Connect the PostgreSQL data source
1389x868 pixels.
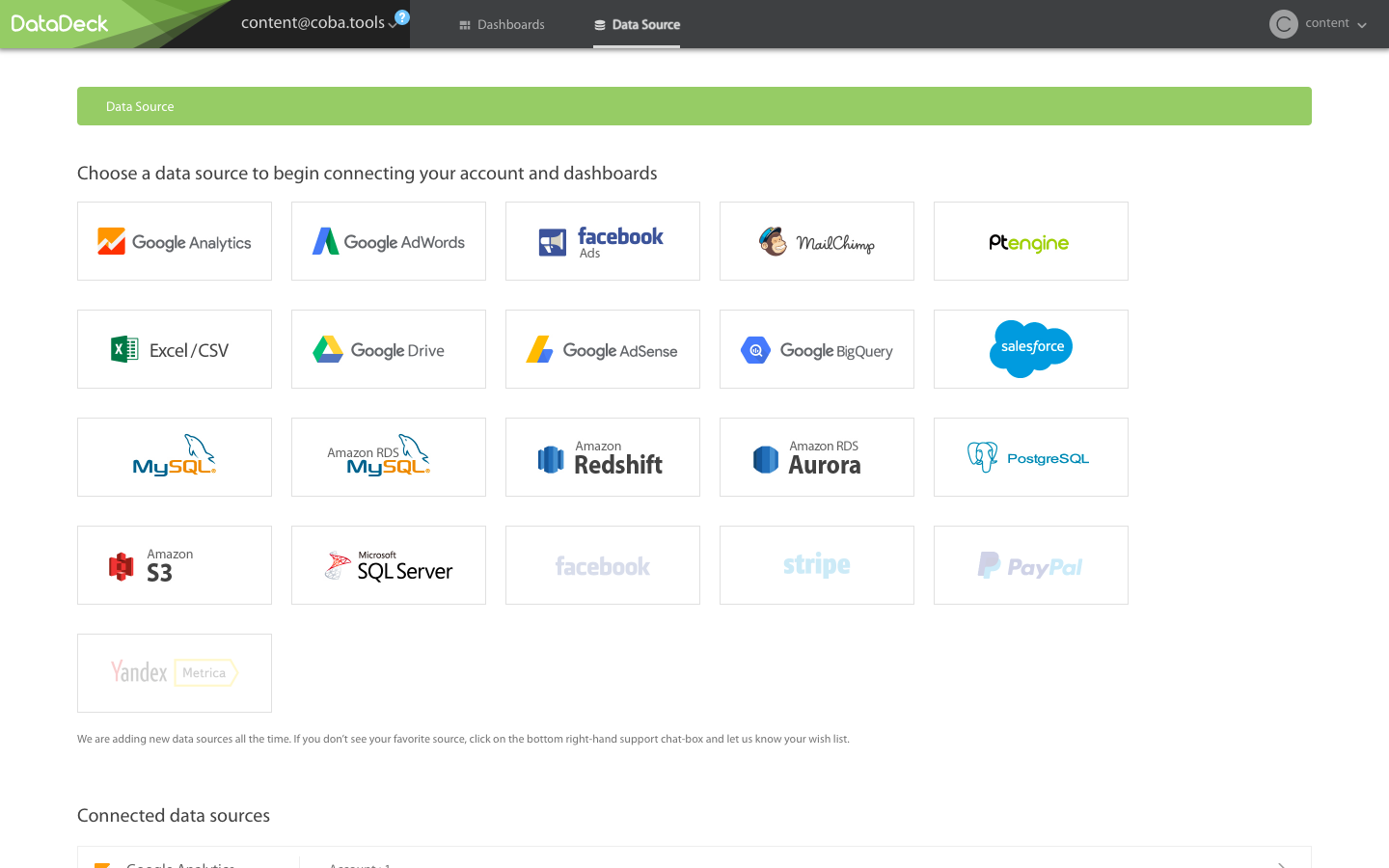[1031, 457]
